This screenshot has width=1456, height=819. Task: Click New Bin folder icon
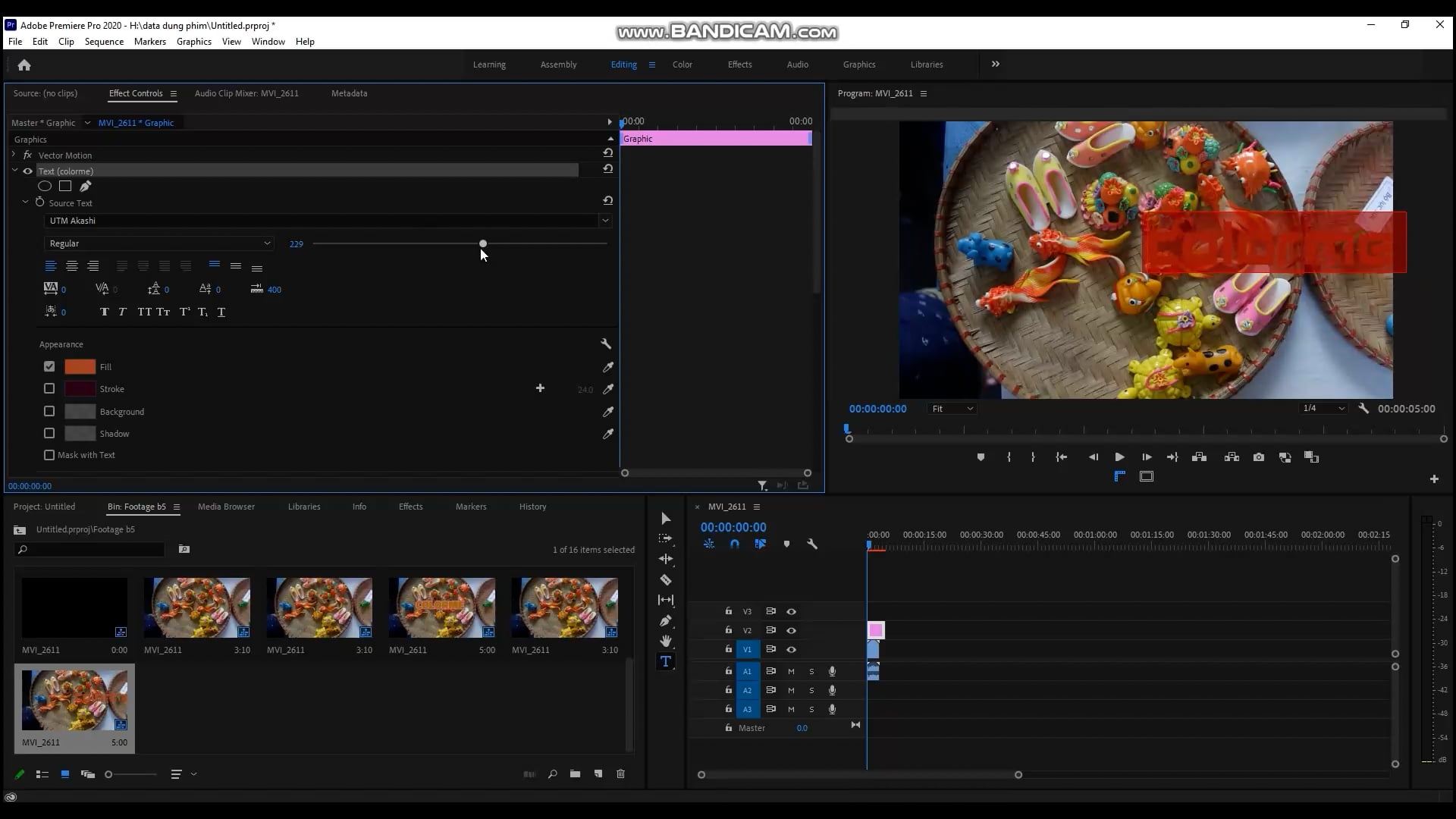[x=575, y=774]
